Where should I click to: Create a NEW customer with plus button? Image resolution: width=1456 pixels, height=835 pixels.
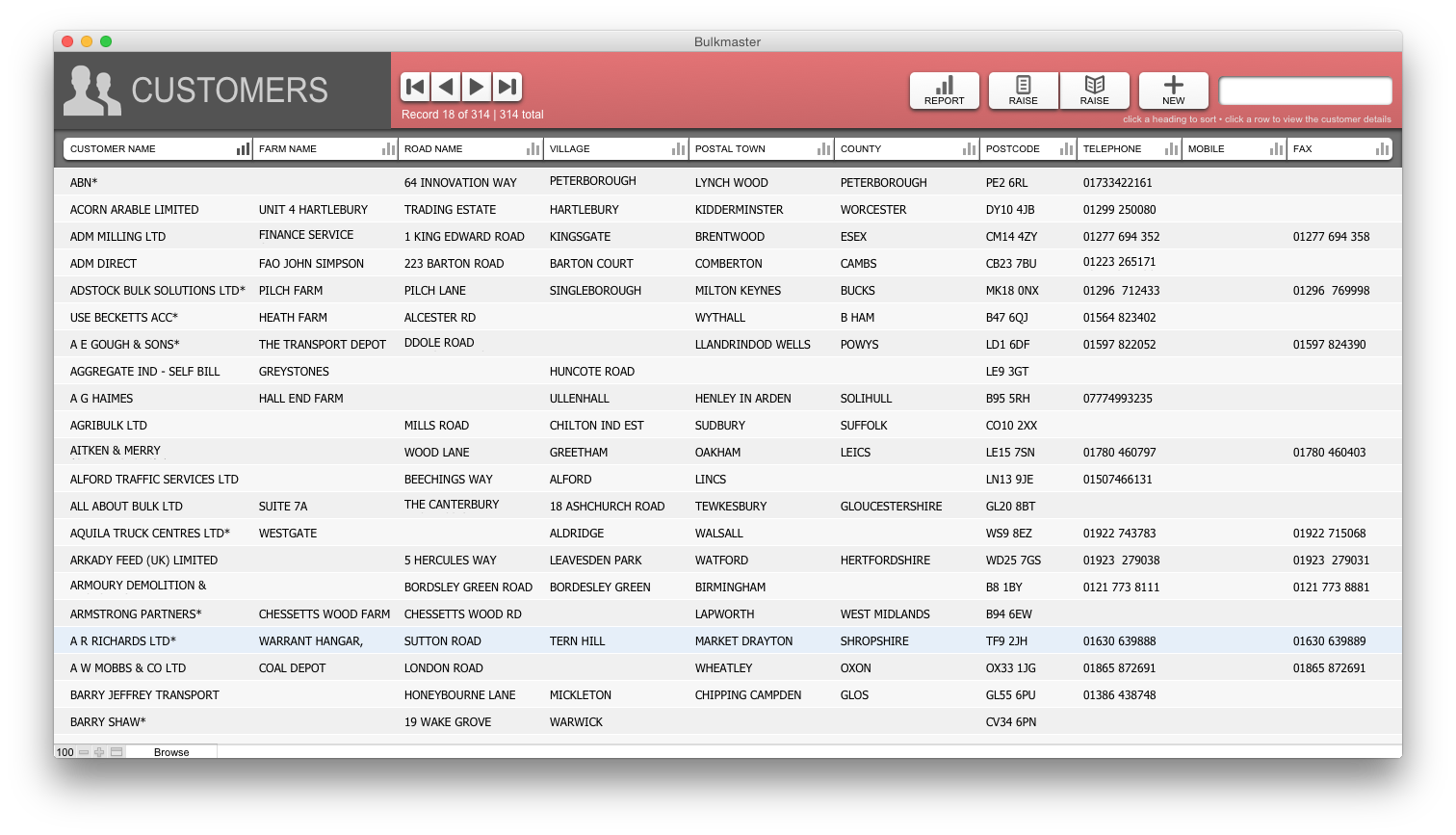[x=1173, y=91]
